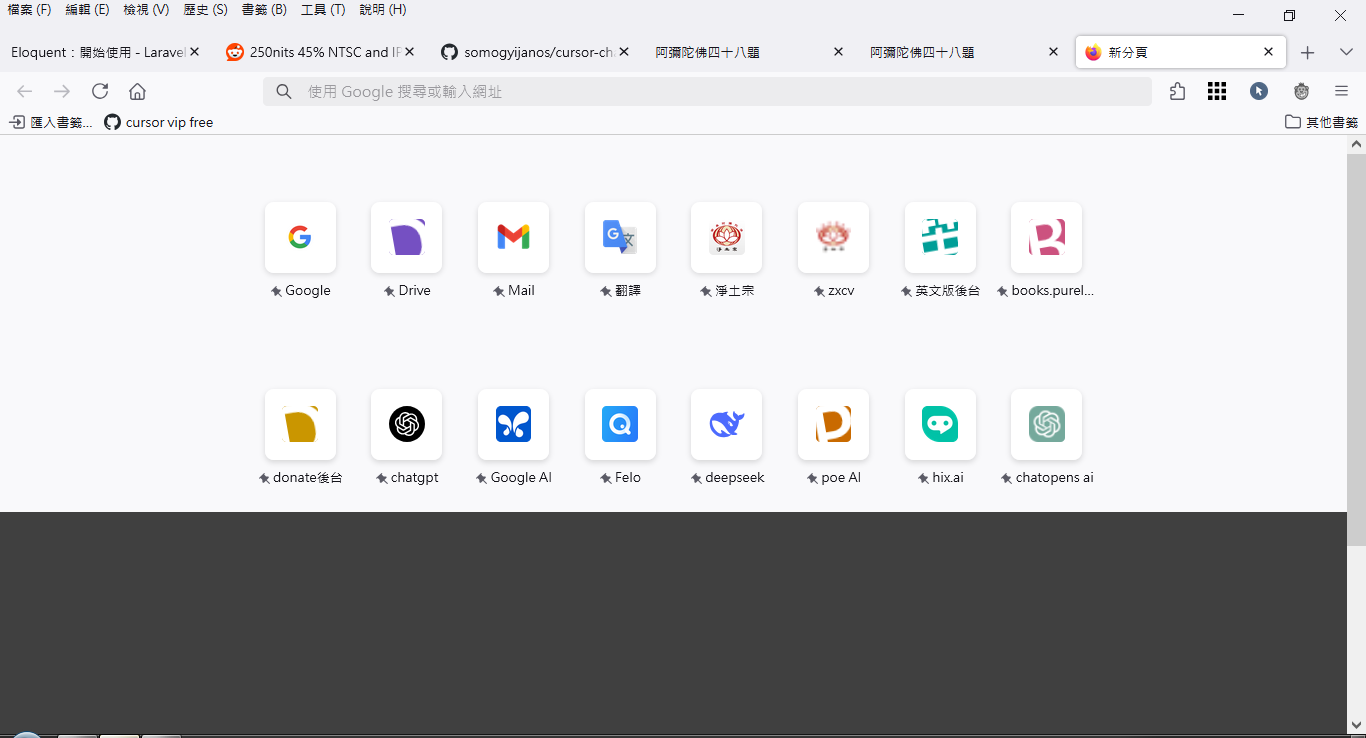Screen dimensions: 1366x738
Task: Go to the home page
Action: (x=138, y=91)
